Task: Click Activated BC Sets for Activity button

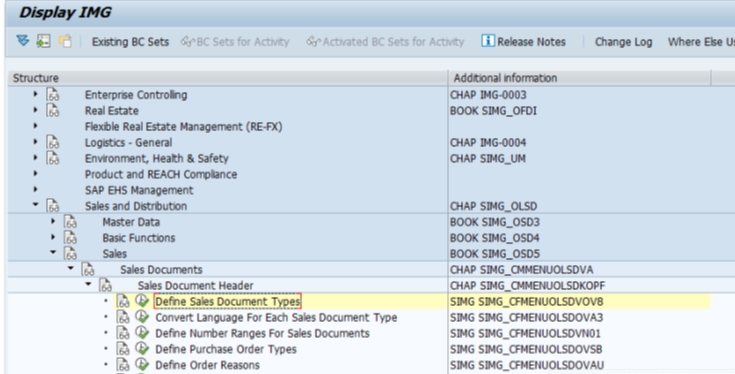Action: point(385,42)
